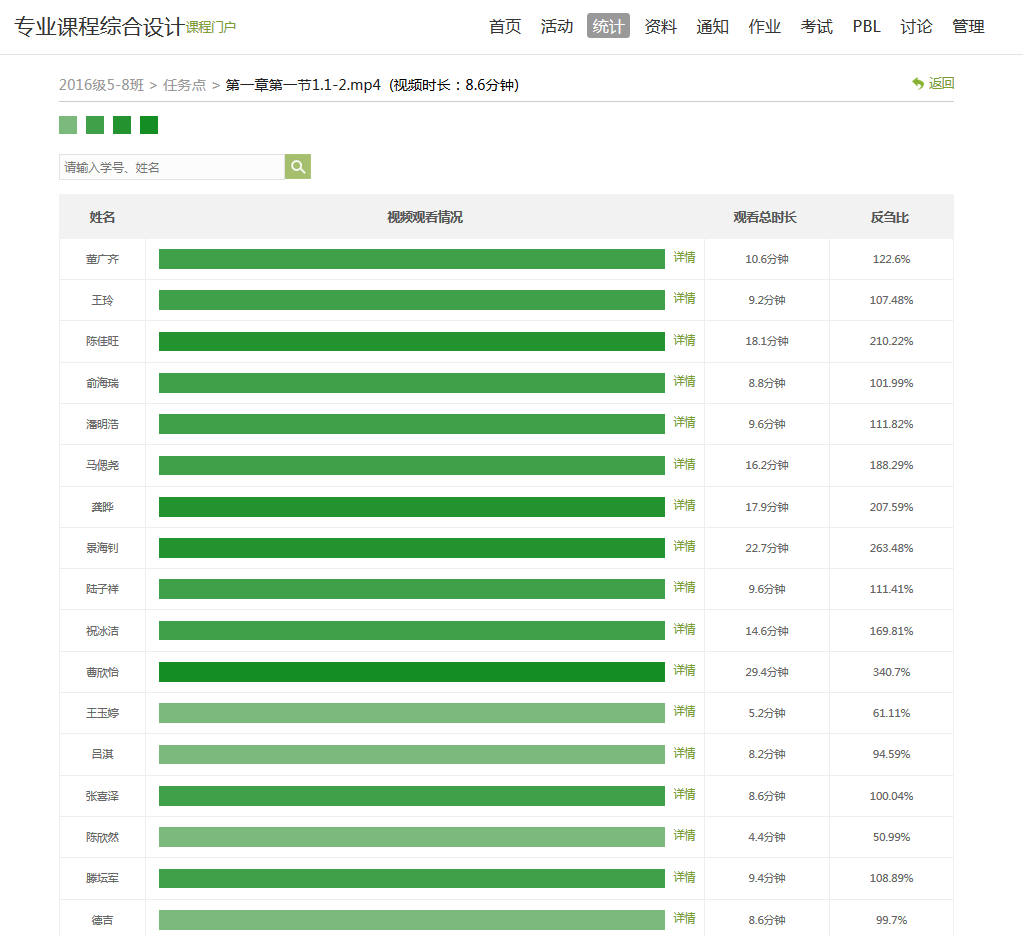Screen dimensions: 1023x936
Task: Go to 首页 in the top navigation
Action: coord(505,27)
